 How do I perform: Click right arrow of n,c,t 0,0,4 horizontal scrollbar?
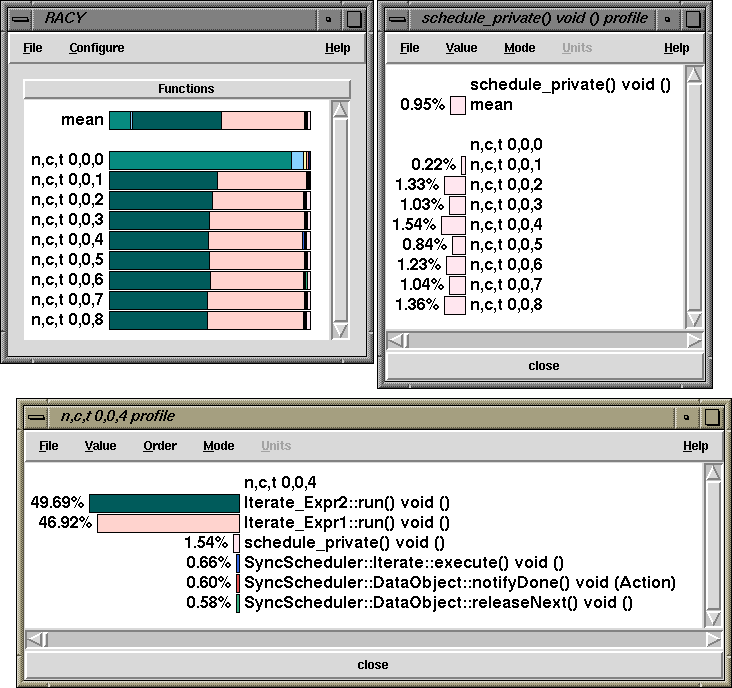(x=713, y=639)
